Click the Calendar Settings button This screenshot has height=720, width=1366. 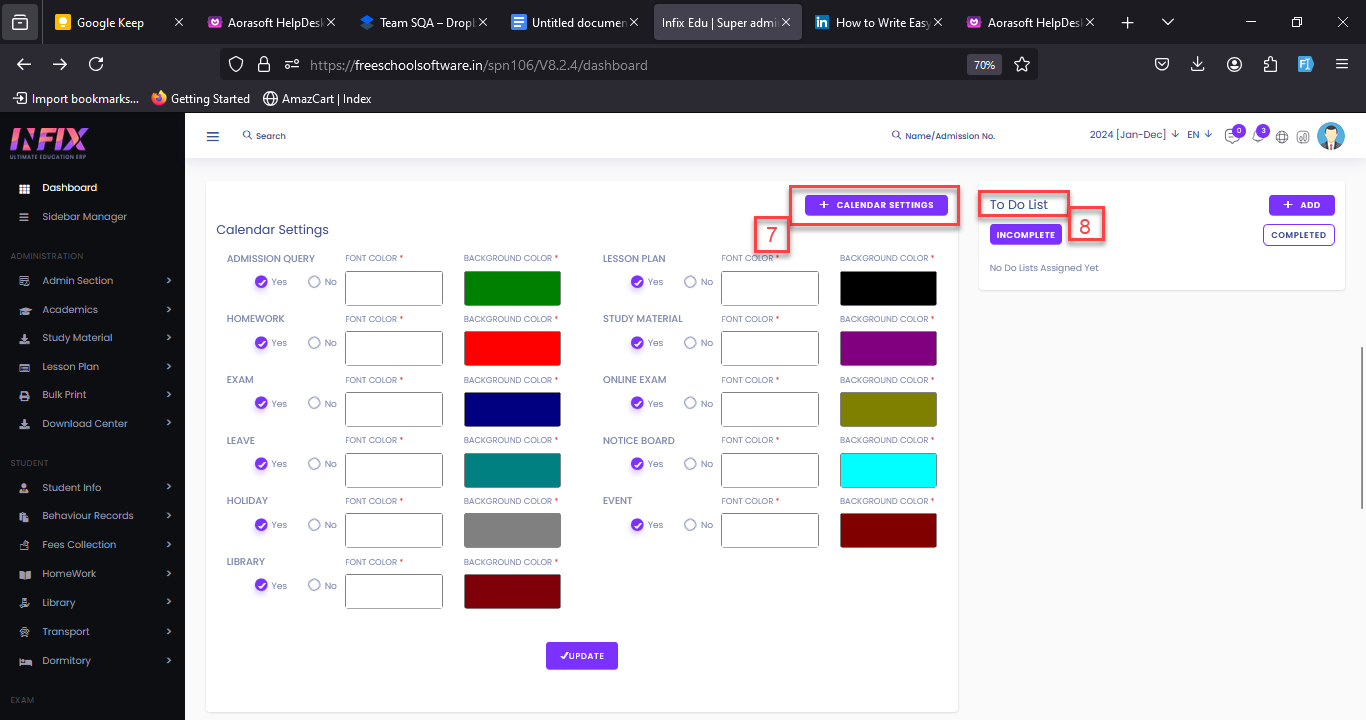[x=876, y=205]
